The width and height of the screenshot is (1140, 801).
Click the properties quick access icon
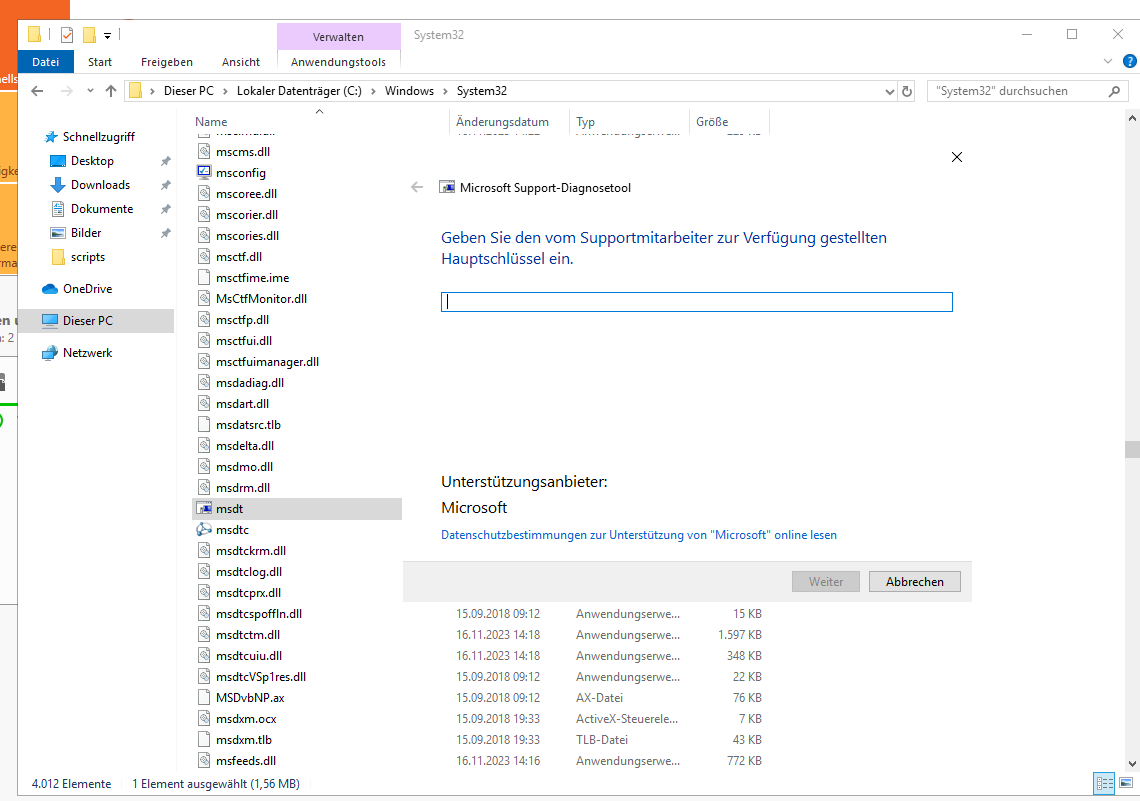pos(67,35)
